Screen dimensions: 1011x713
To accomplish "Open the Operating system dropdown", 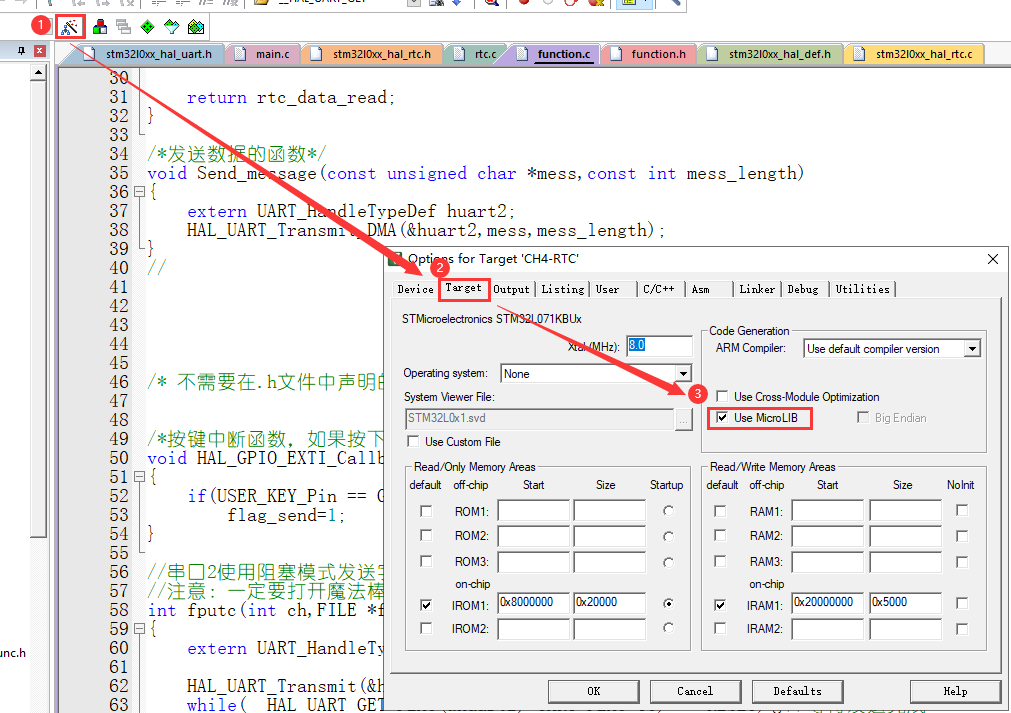I will tap(683, 373).
